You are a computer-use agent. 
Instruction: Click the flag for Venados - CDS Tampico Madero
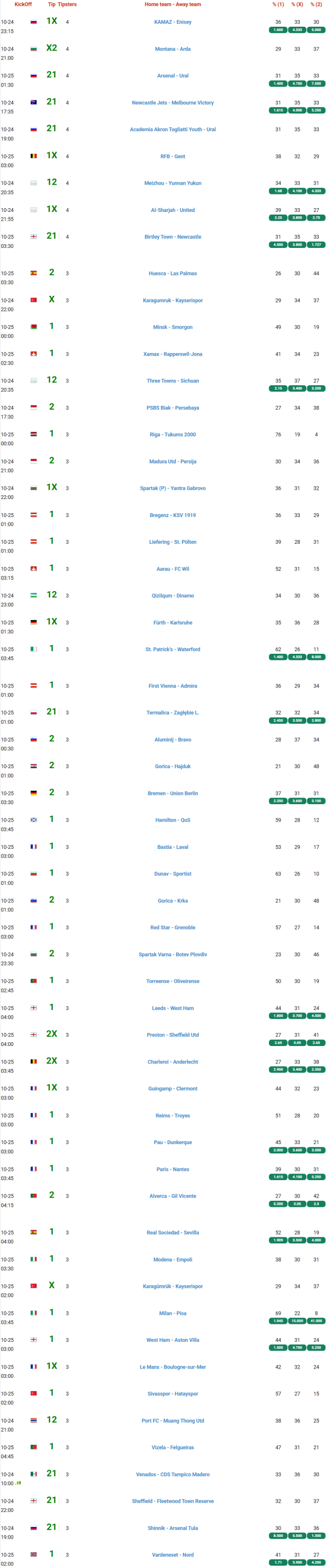click(33, 1474)
